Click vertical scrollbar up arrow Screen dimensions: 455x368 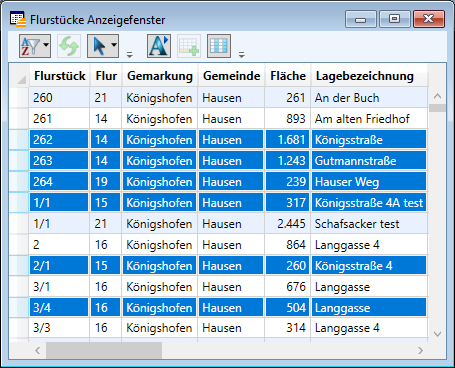pos(437,97)
